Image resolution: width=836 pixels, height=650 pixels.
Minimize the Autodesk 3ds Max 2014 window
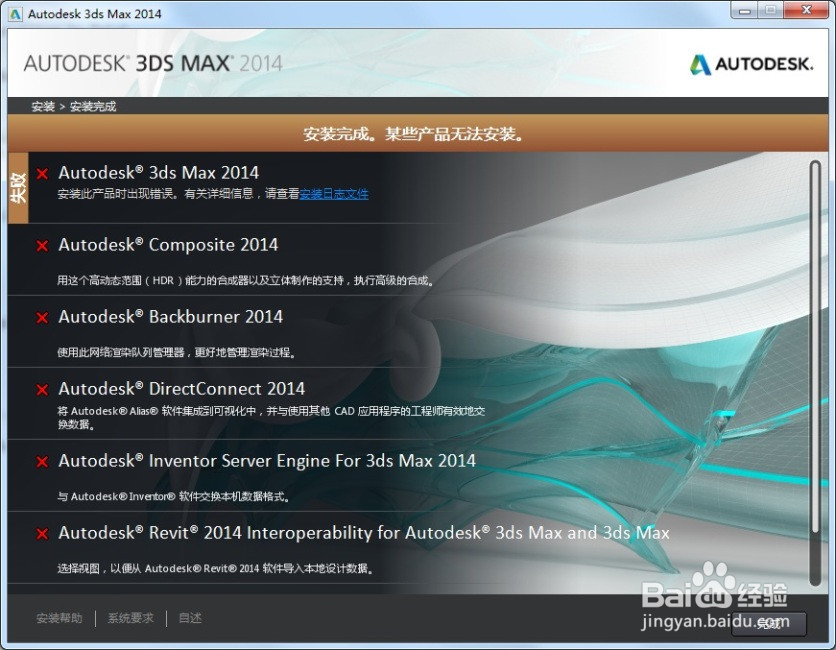[x=744, y=10]
